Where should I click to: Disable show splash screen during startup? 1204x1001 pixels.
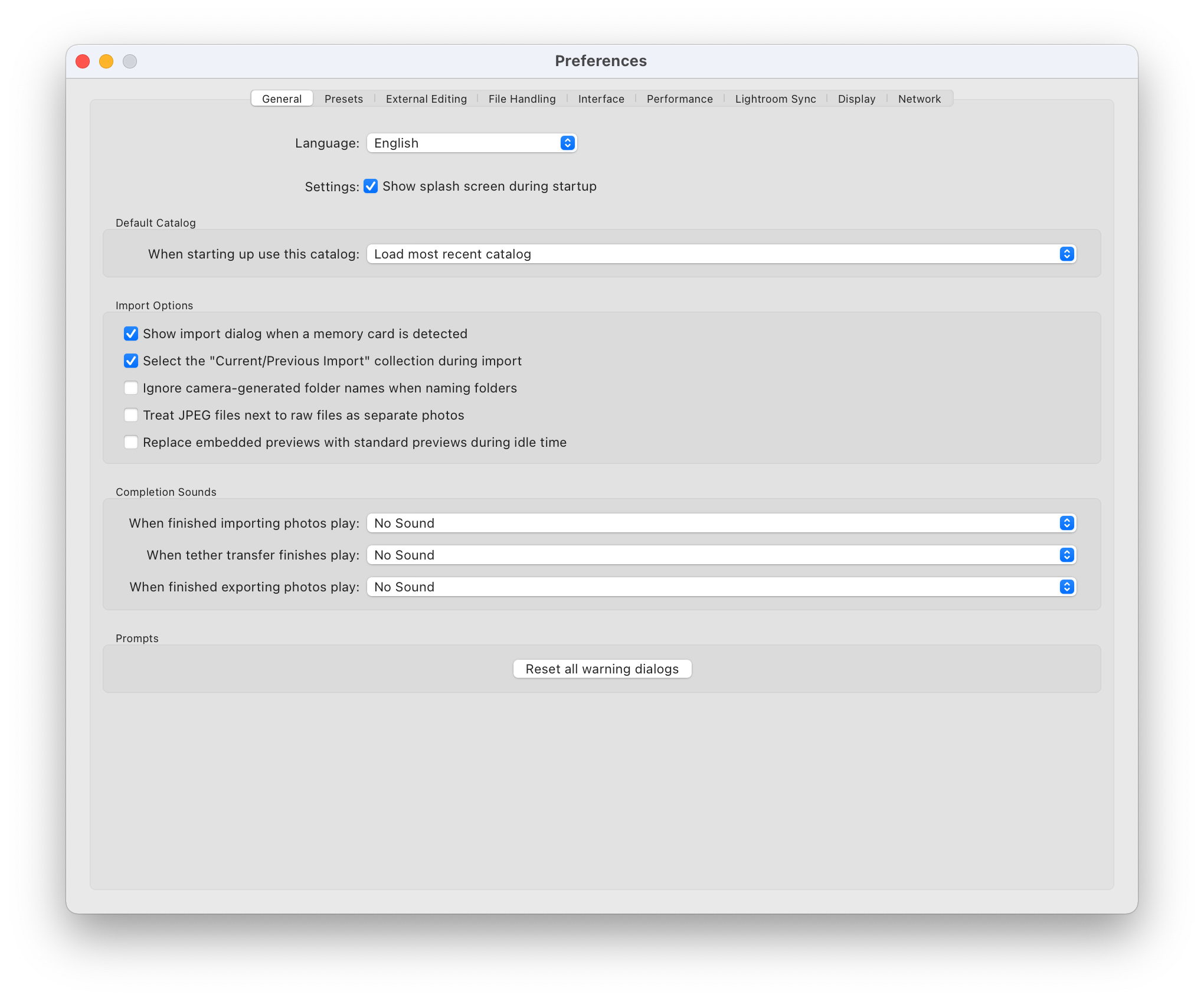click(x=371, y=187)
